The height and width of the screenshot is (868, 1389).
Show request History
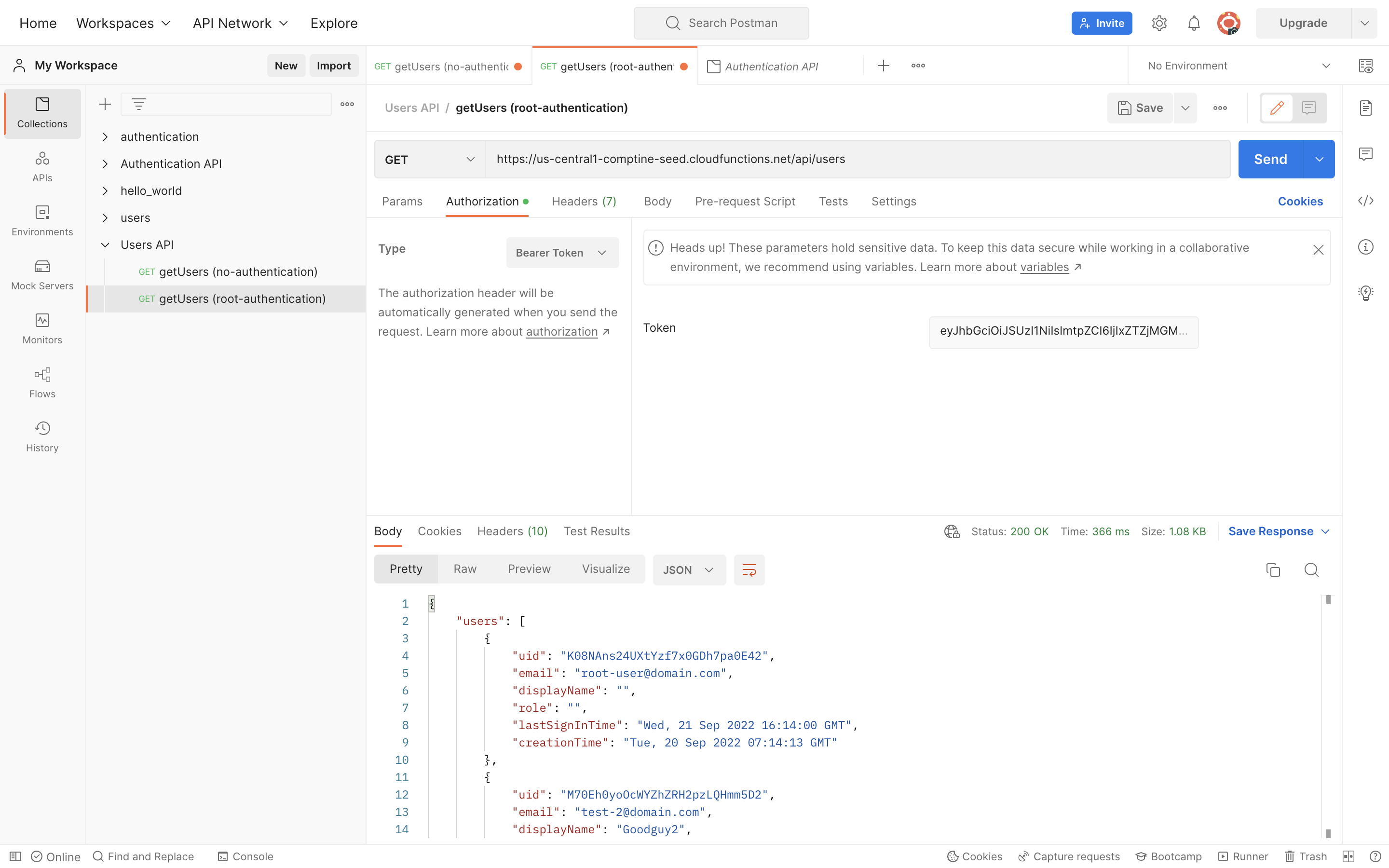click(41, 436)
